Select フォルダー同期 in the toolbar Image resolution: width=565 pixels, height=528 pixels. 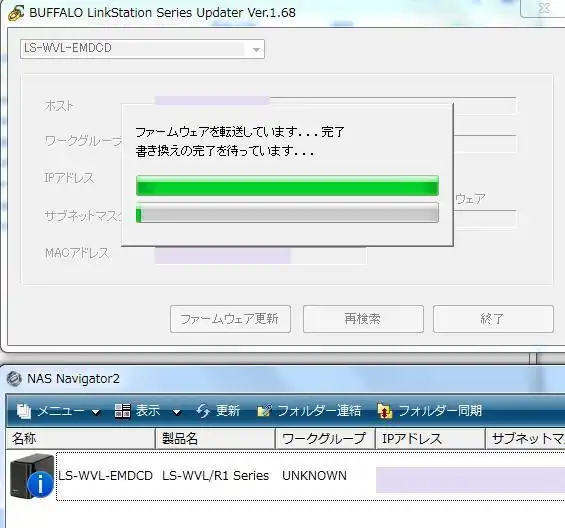click(440, 411)
